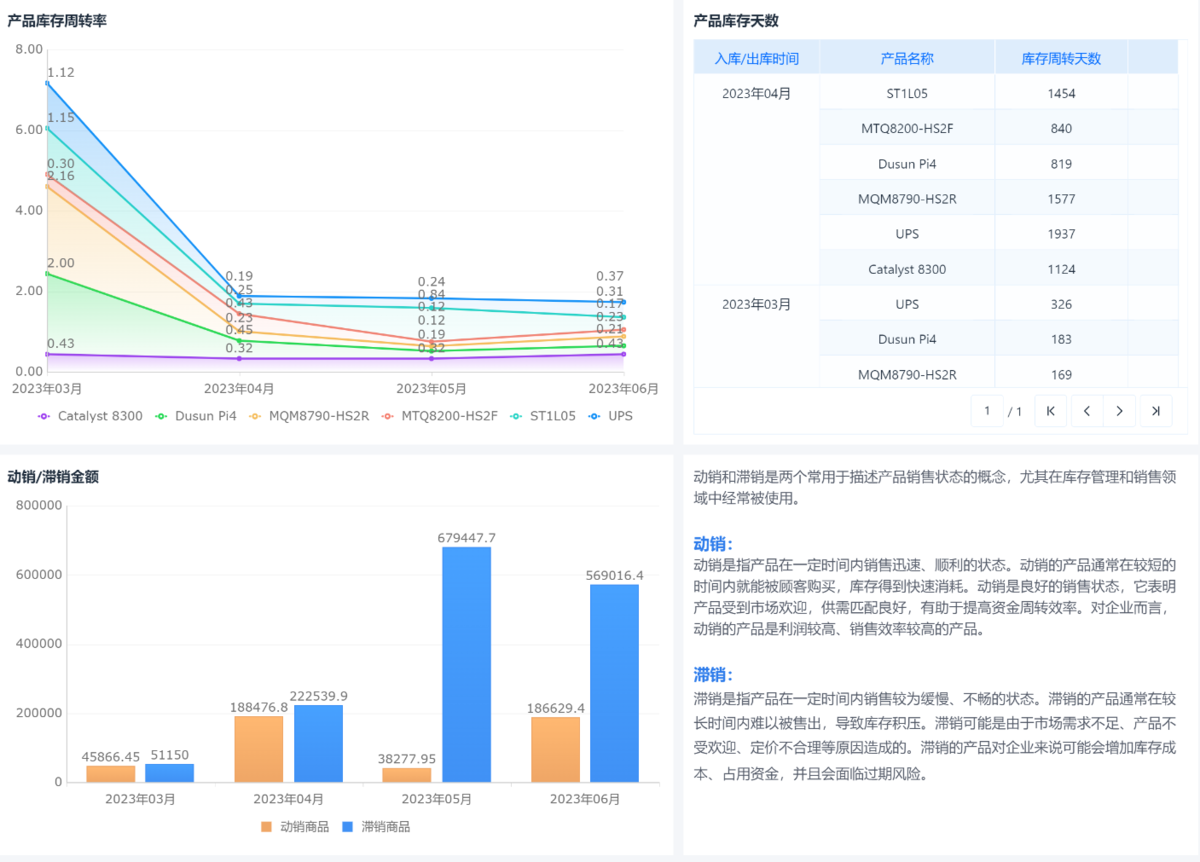Toggle the 滞销商品 legend entry
This screenshot has width=1200, height=862.
376,827
